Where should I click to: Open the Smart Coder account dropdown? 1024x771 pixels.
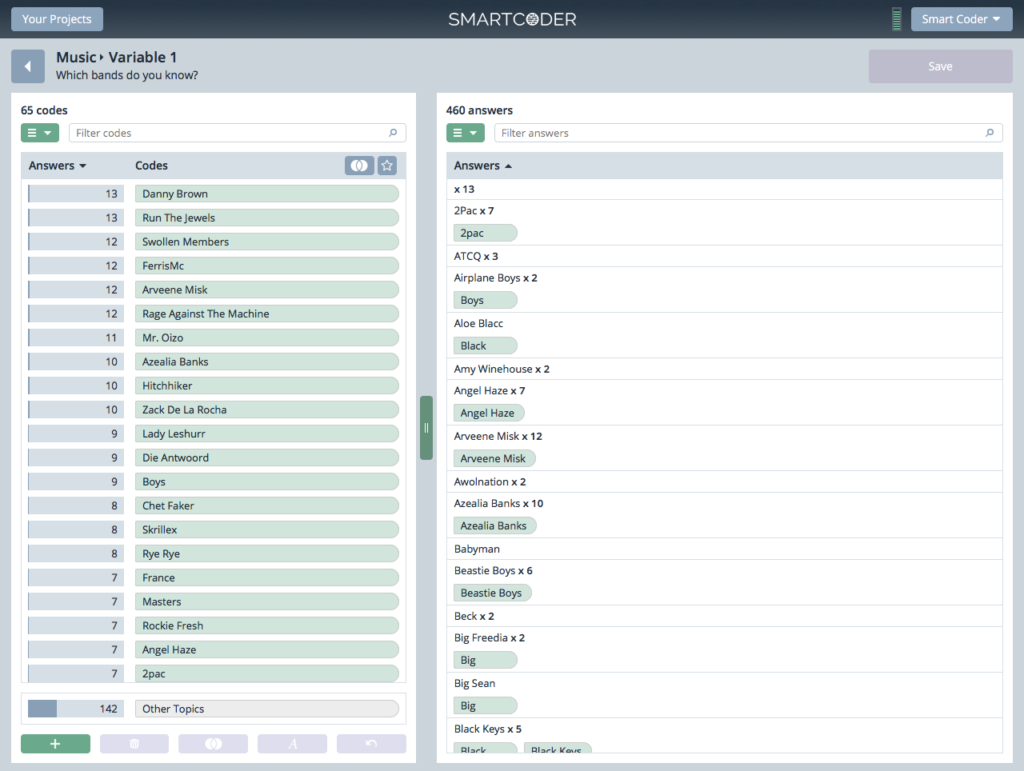[x=961, y=19]
